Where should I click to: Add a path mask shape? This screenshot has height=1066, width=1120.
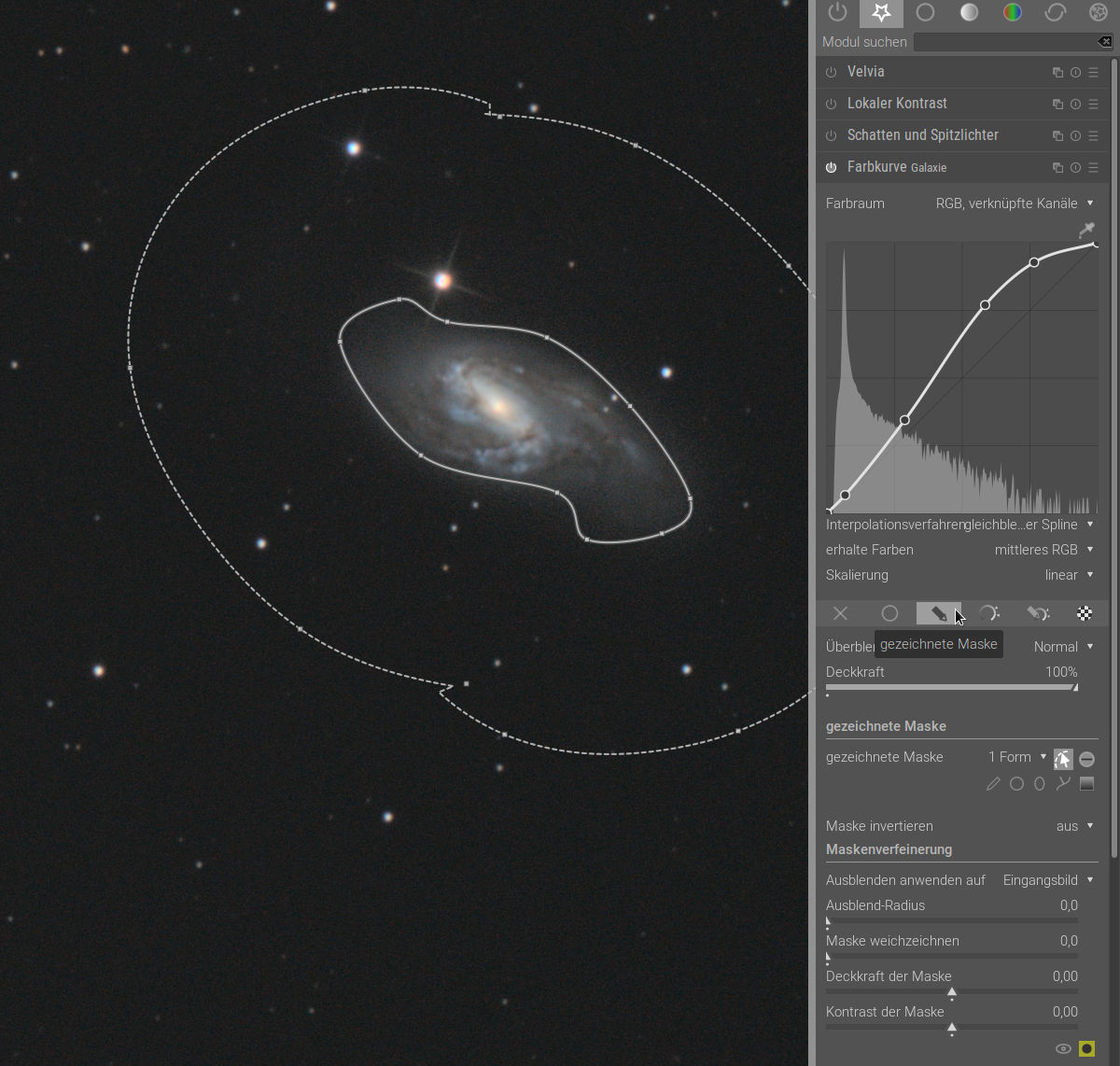pos(1063,784)
